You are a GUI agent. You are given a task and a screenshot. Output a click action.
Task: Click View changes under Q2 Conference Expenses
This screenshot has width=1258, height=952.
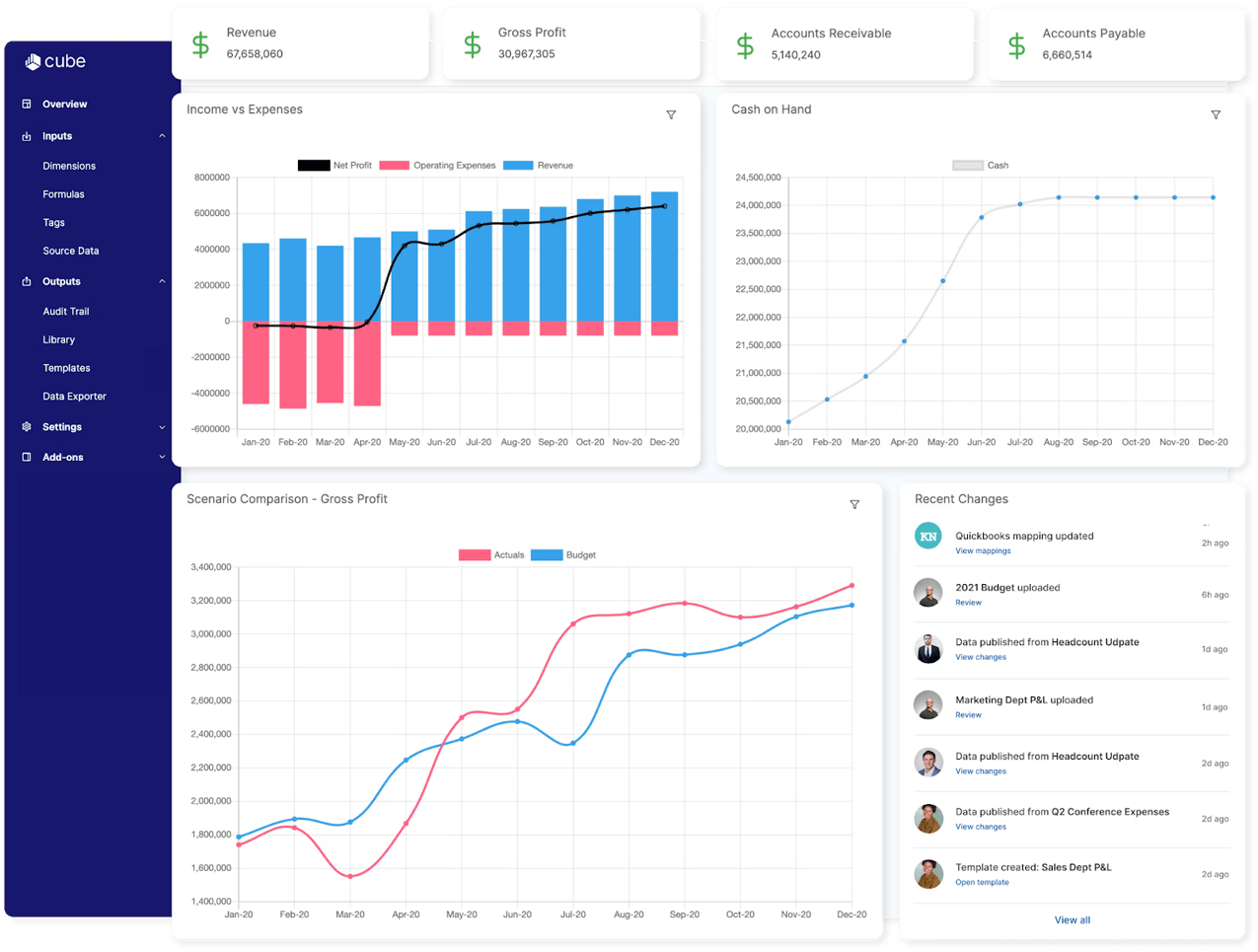click(x=981, y=827)
